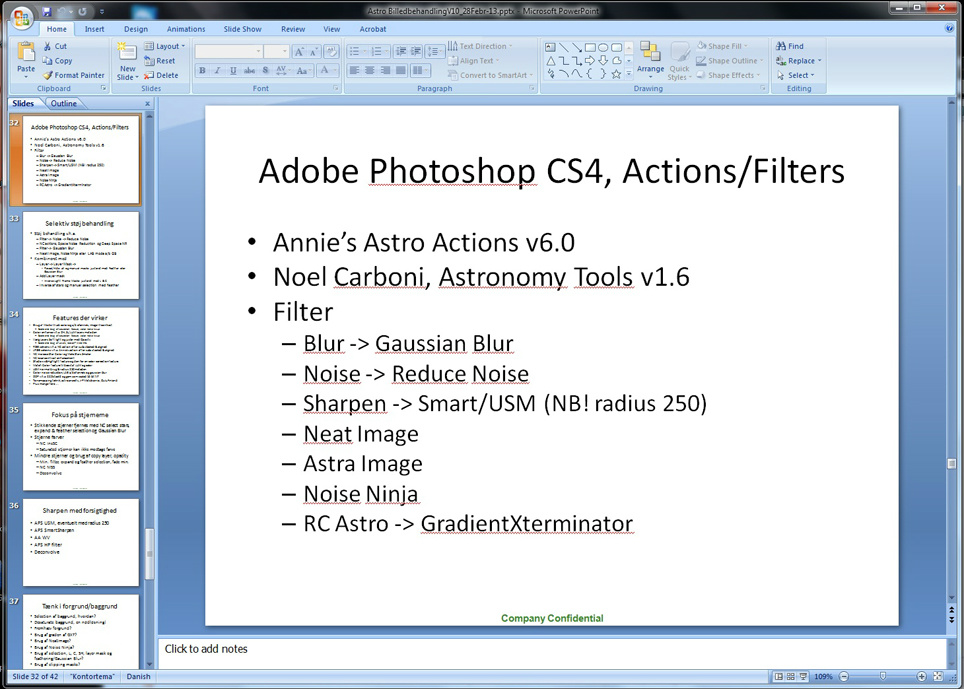The height and width of the screenshot is (689, 964).
Task: Open the Design ribbon tab
Action: 135,29
